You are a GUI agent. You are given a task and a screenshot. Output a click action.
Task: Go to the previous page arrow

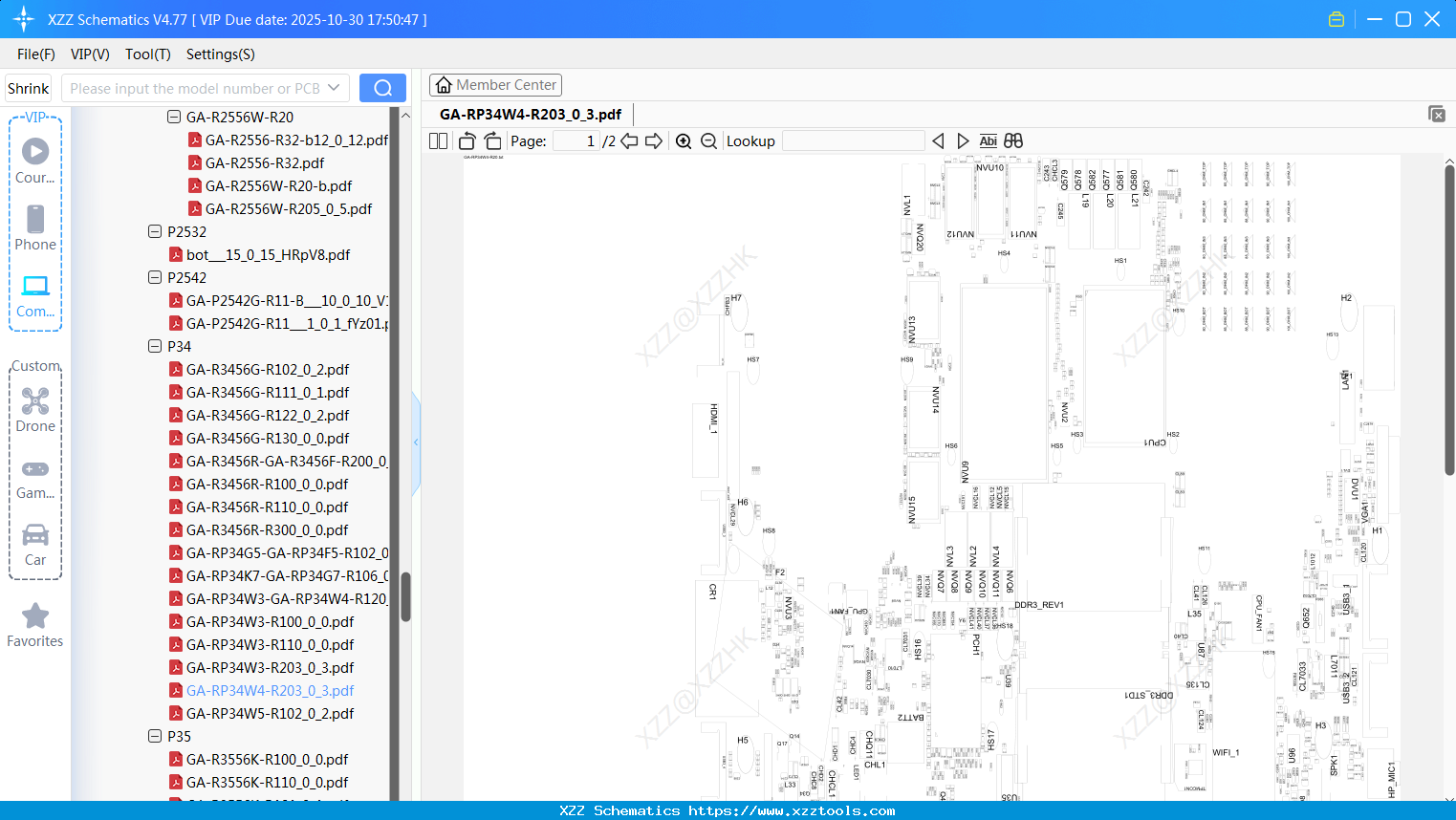point(629,140)
